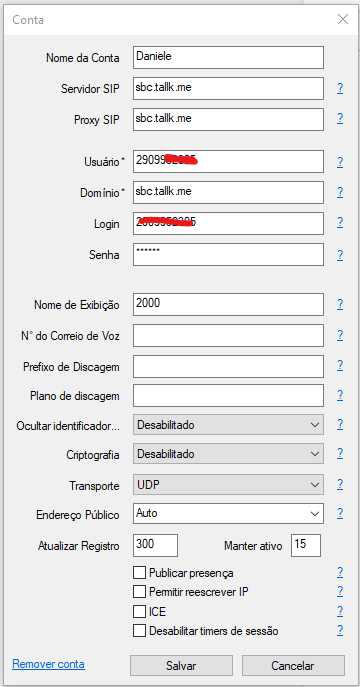Open help for Permitir reescrever IP
The width and height of the screenshot is (360, 687).
[340, 592]
